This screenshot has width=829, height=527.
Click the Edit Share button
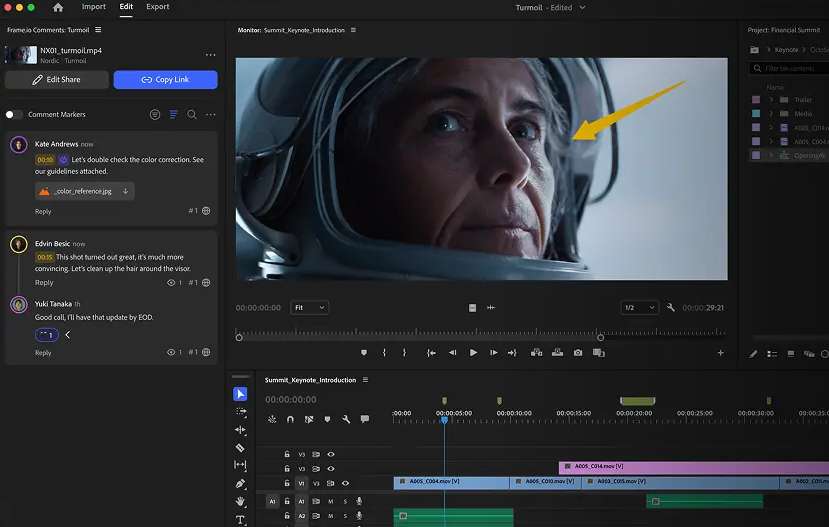57,80
